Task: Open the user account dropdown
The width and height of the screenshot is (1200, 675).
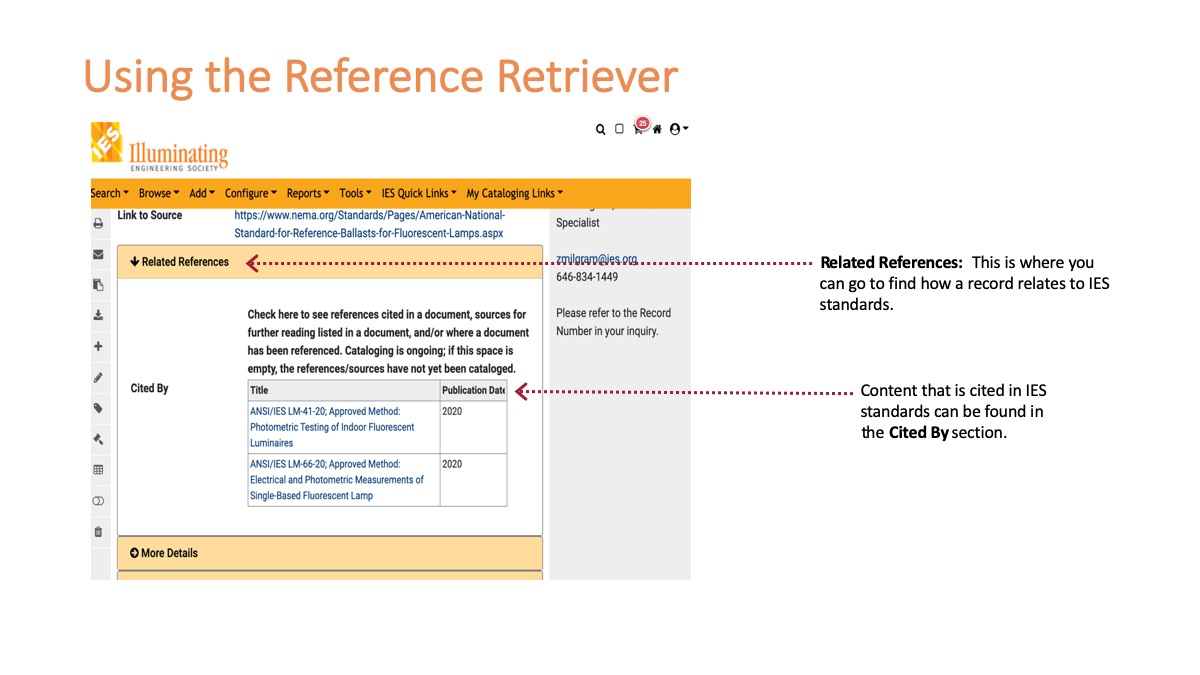Action: tap(679, 129)
